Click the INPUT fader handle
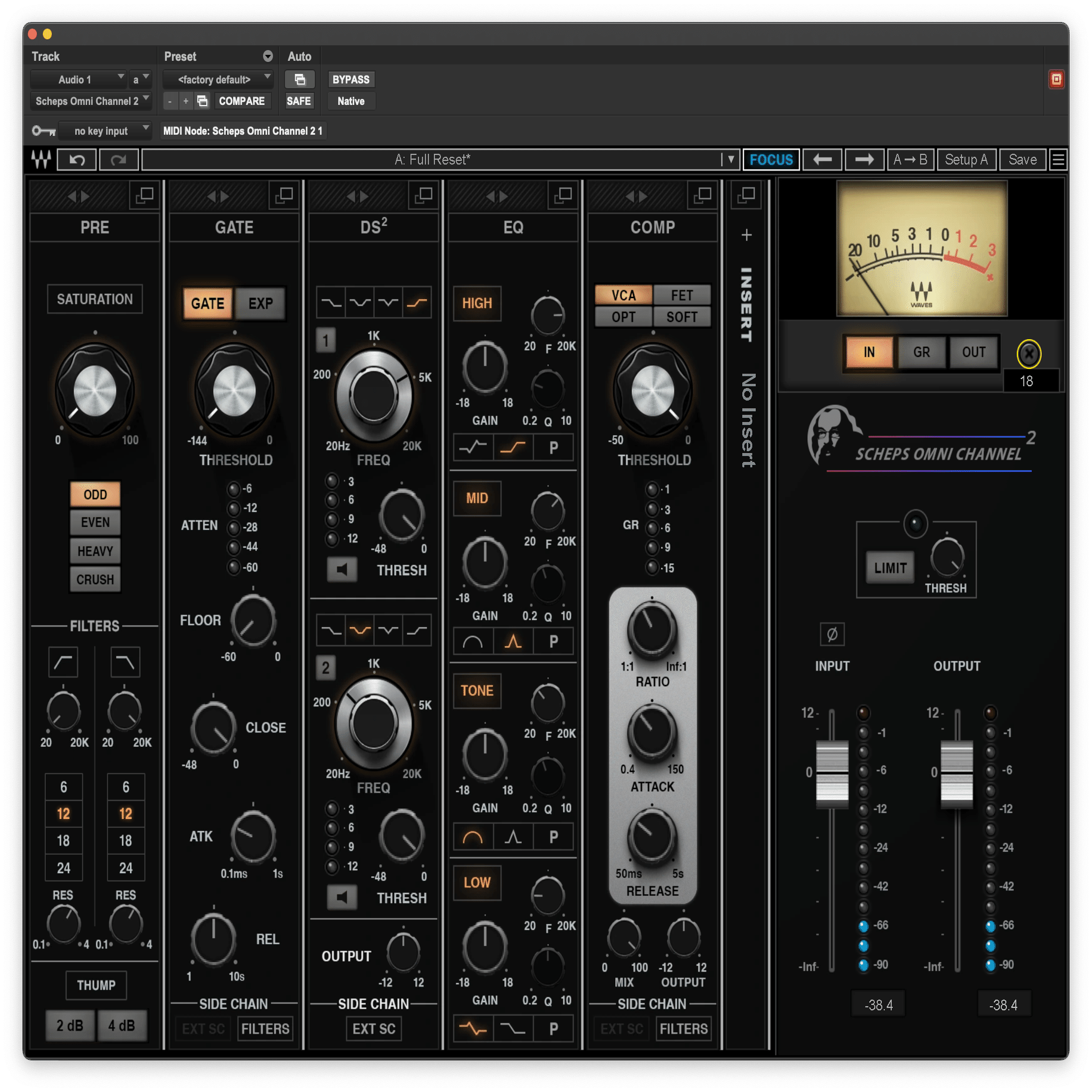The image size is (1092, 1092). click(832, 774)
